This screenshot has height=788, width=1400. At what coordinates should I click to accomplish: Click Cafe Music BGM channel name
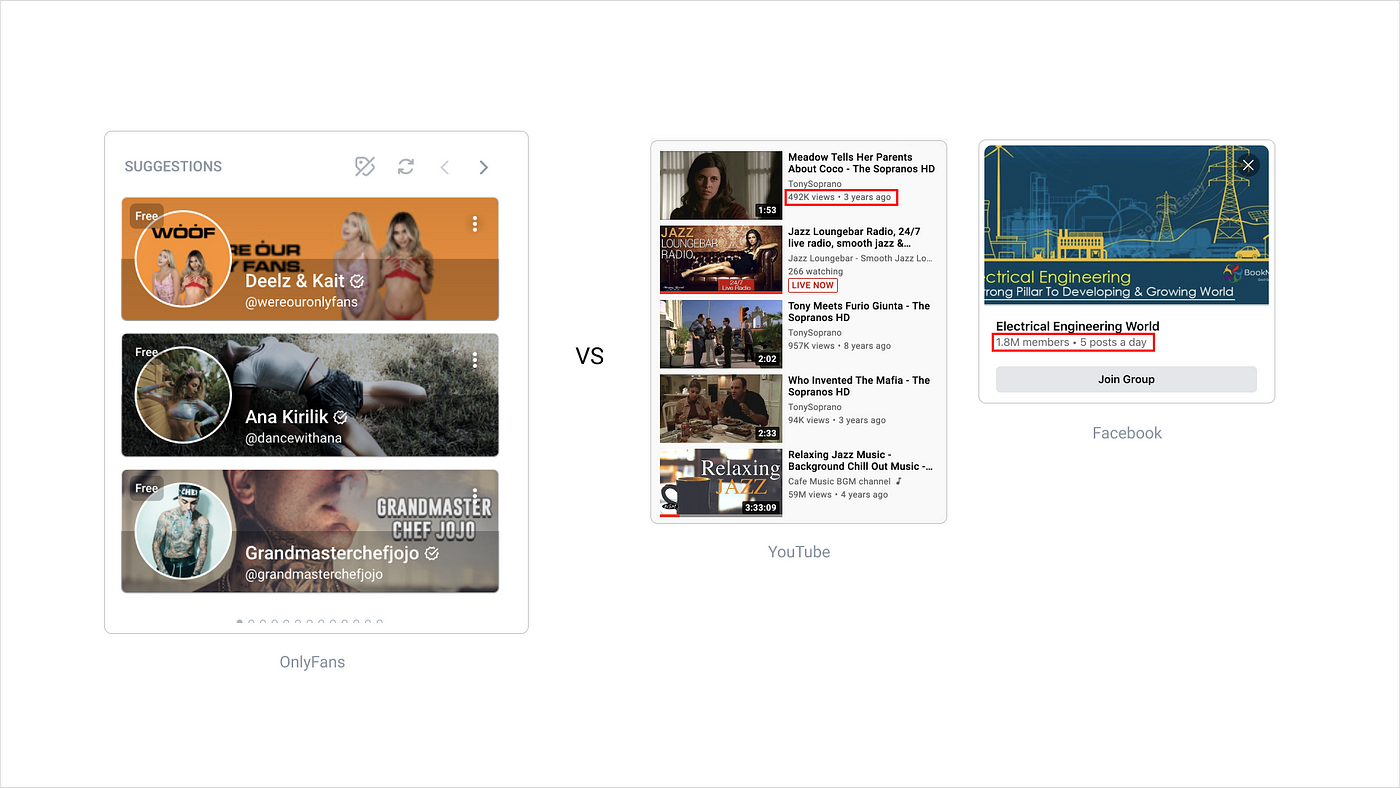point(839,481)
